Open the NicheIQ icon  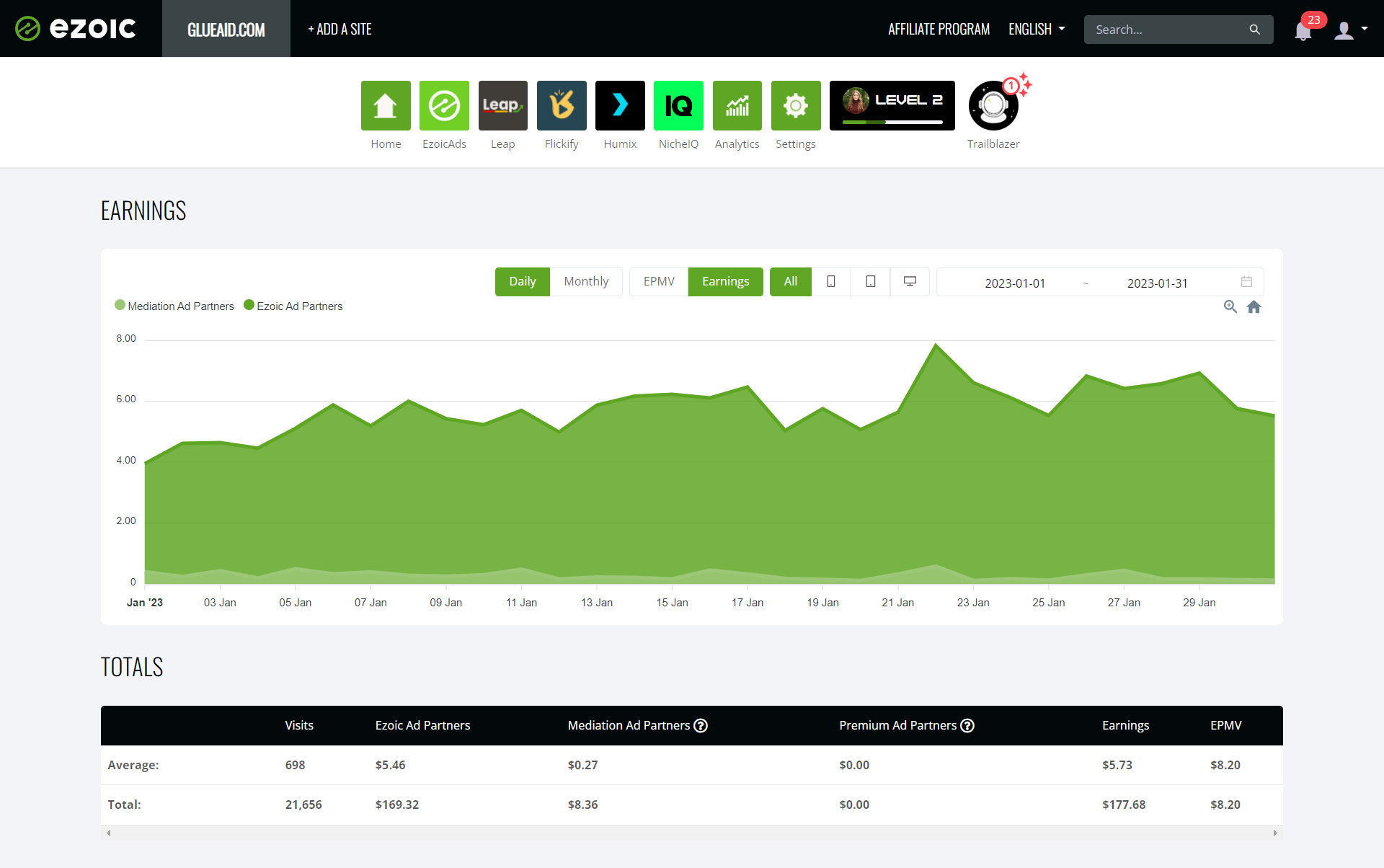[x=678, y=105]
